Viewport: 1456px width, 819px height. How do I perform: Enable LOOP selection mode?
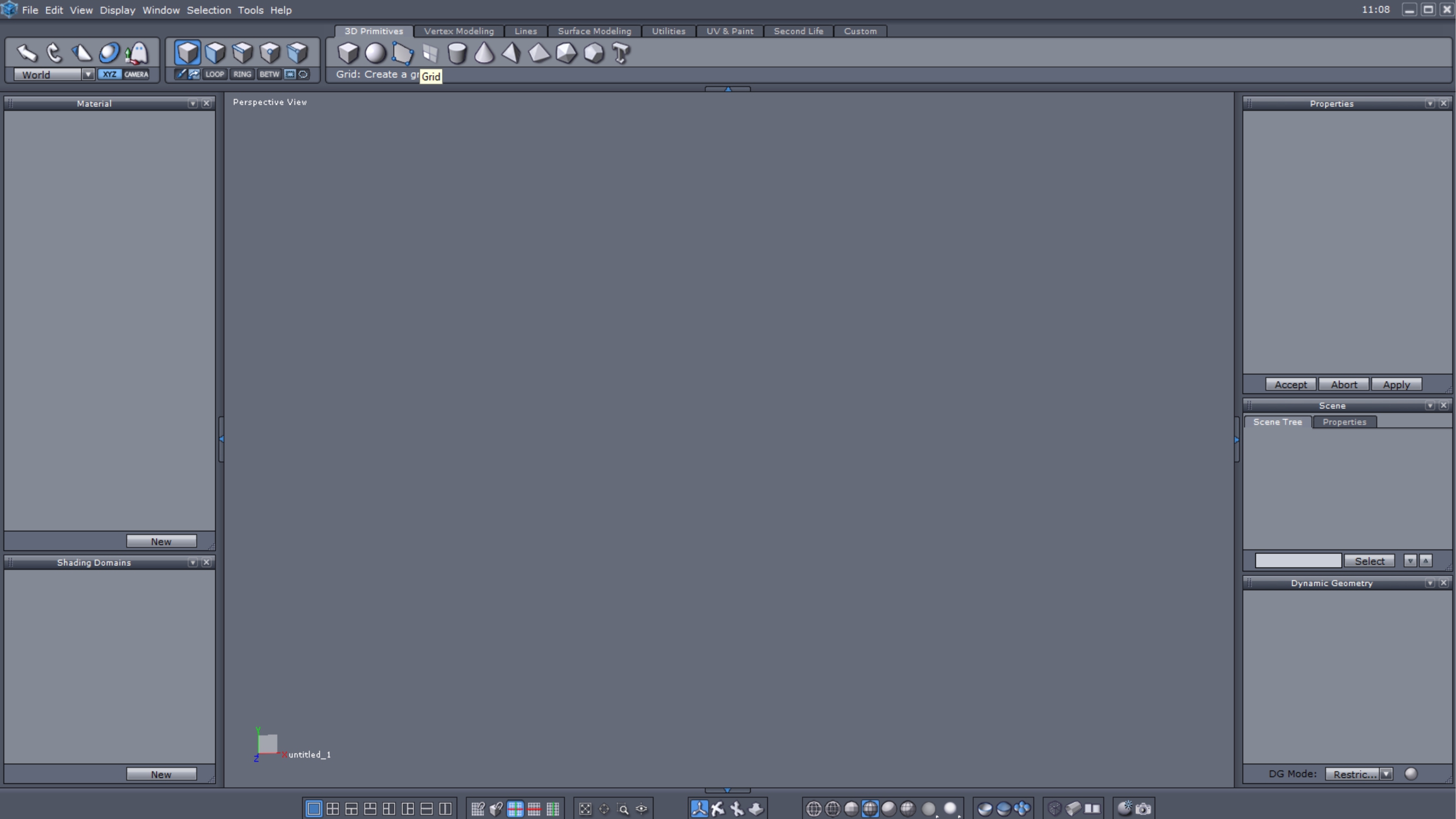pos(214,74)
